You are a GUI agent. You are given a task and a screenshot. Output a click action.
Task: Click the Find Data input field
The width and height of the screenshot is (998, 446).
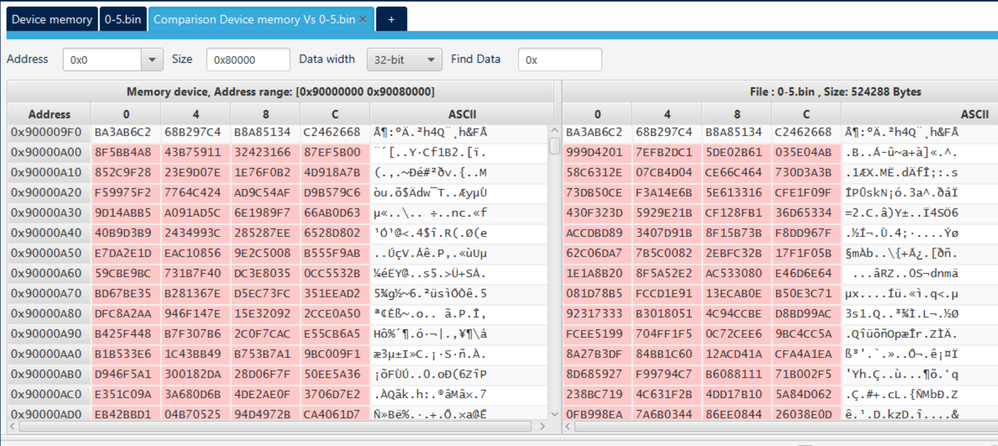click(560, 60)
